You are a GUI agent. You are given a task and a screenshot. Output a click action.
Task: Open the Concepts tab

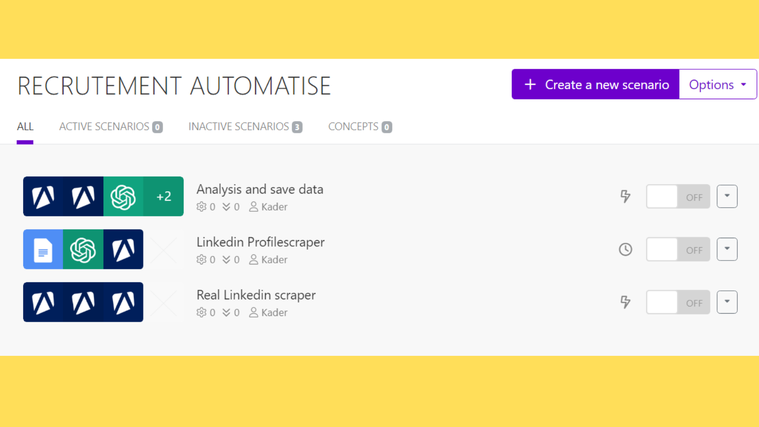point(359,127)
